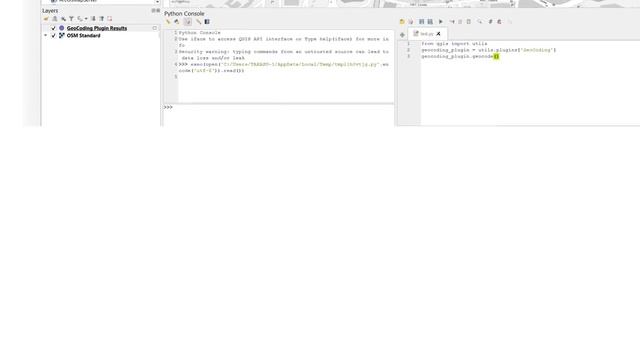The image size is (640, 360).
Task: Click the filter legend by map content icon
Action: (x=71, y=19)
